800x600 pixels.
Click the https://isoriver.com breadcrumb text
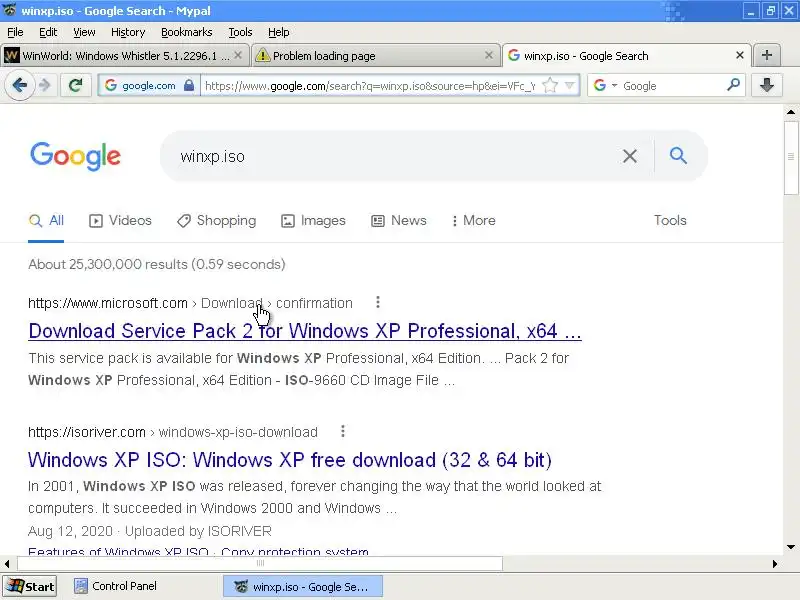tap(87, 432)
